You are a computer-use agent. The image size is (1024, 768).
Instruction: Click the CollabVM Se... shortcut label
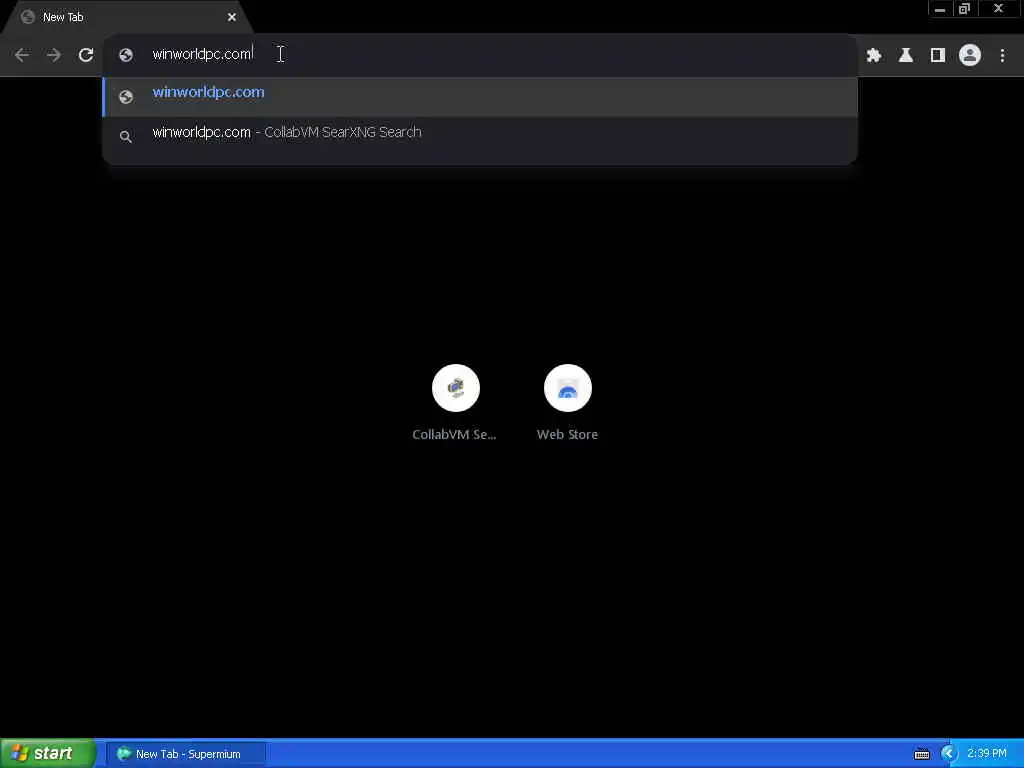(x=455, y=434)
